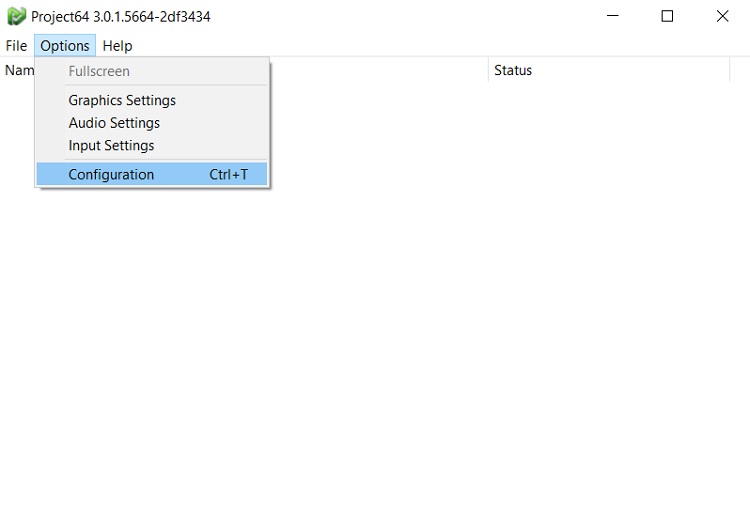750x526 pixels.
Task: Click the divider between Name and Status columns
Action: tap(488, 70)
